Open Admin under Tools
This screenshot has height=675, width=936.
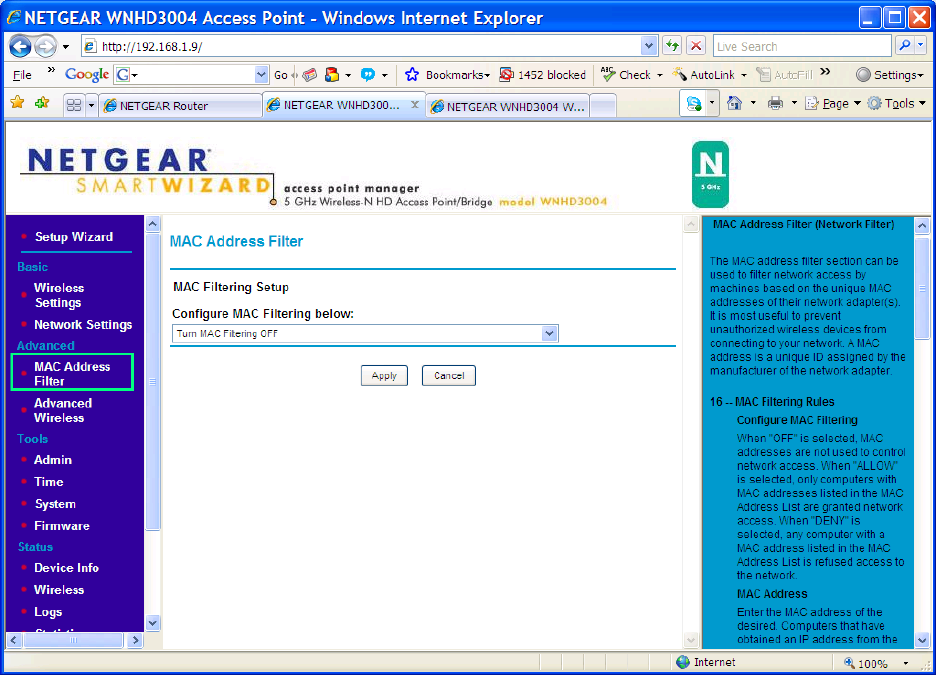(53, 460)
